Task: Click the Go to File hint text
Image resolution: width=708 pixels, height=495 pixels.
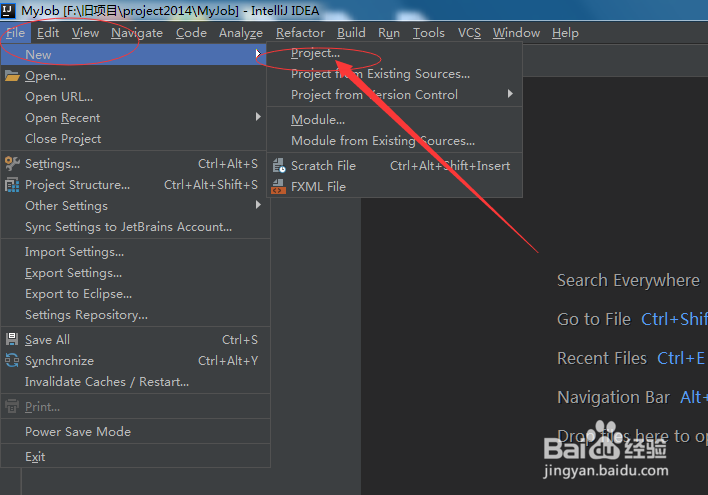Action: (594, 319)
